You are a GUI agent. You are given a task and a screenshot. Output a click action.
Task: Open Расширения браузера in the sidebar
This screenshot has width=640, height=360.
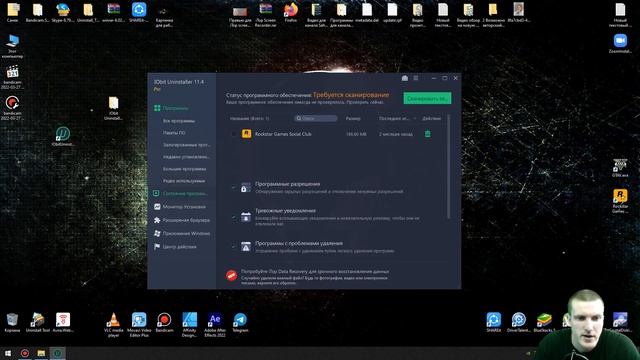coord(182,220)
